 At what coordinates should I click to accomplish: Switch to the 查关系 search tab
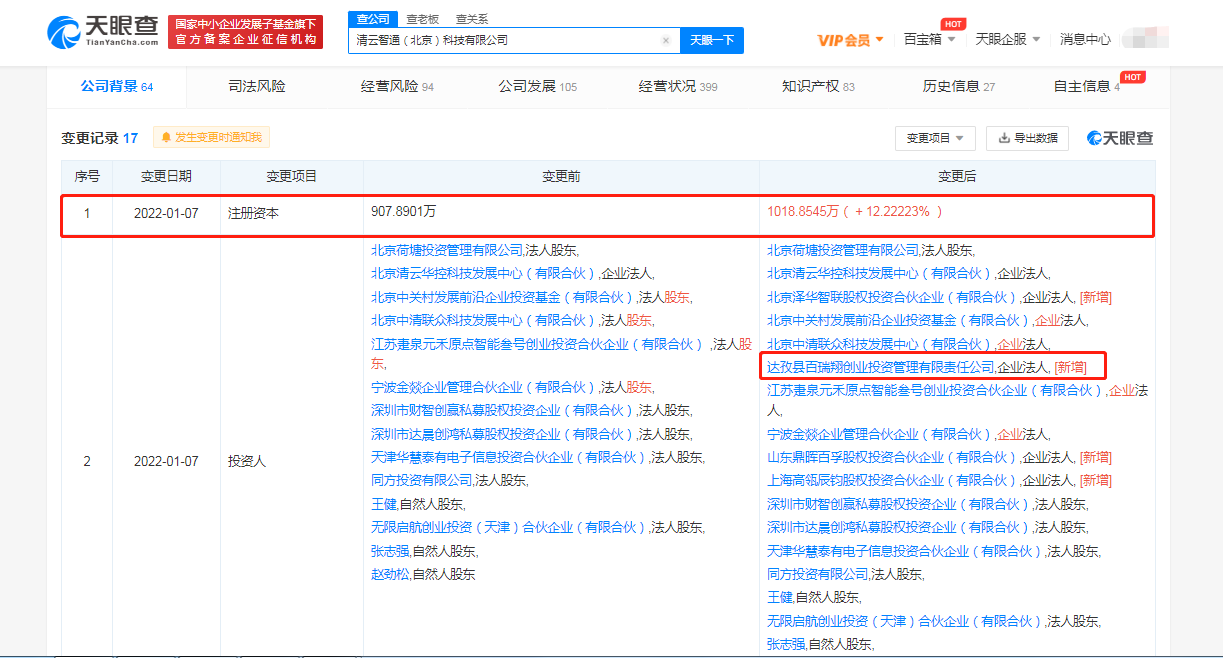point(471,19)
